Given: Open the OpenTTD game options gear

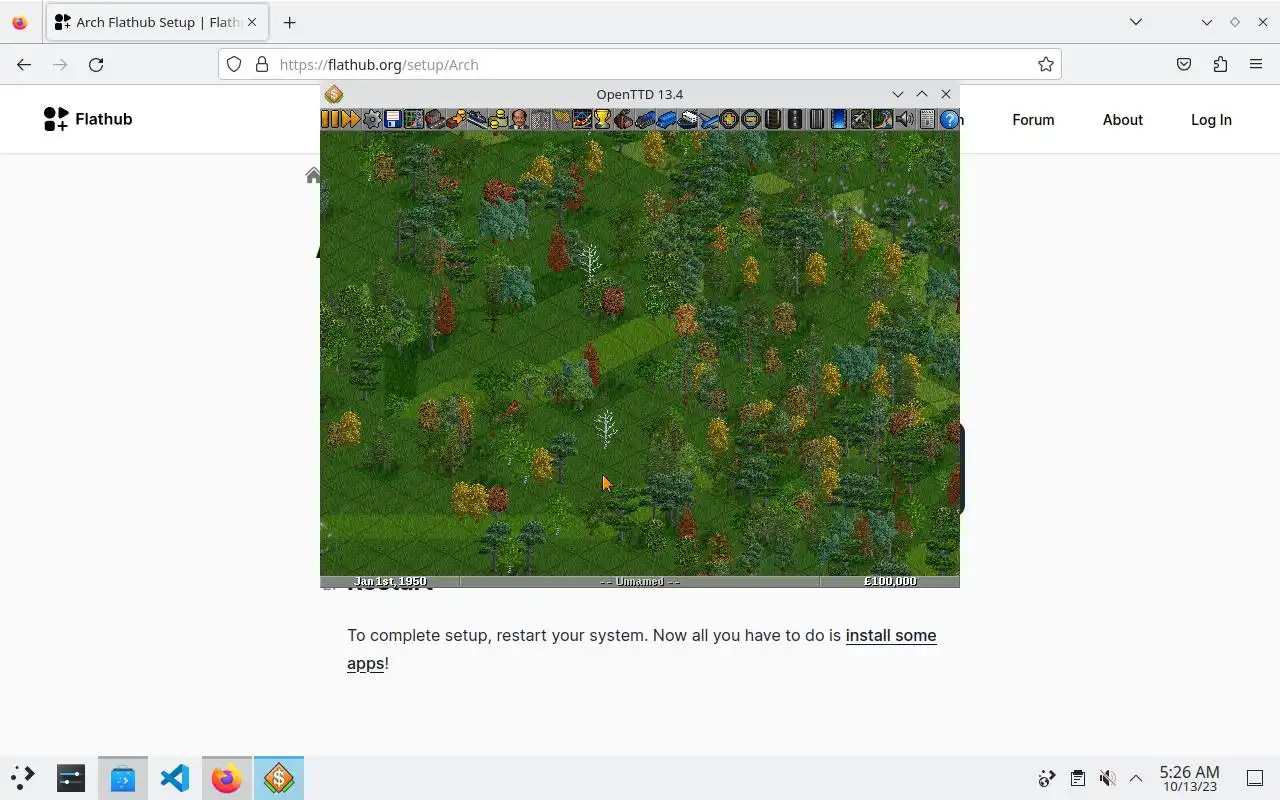Looking at the screenshot, I should [372, 120].
